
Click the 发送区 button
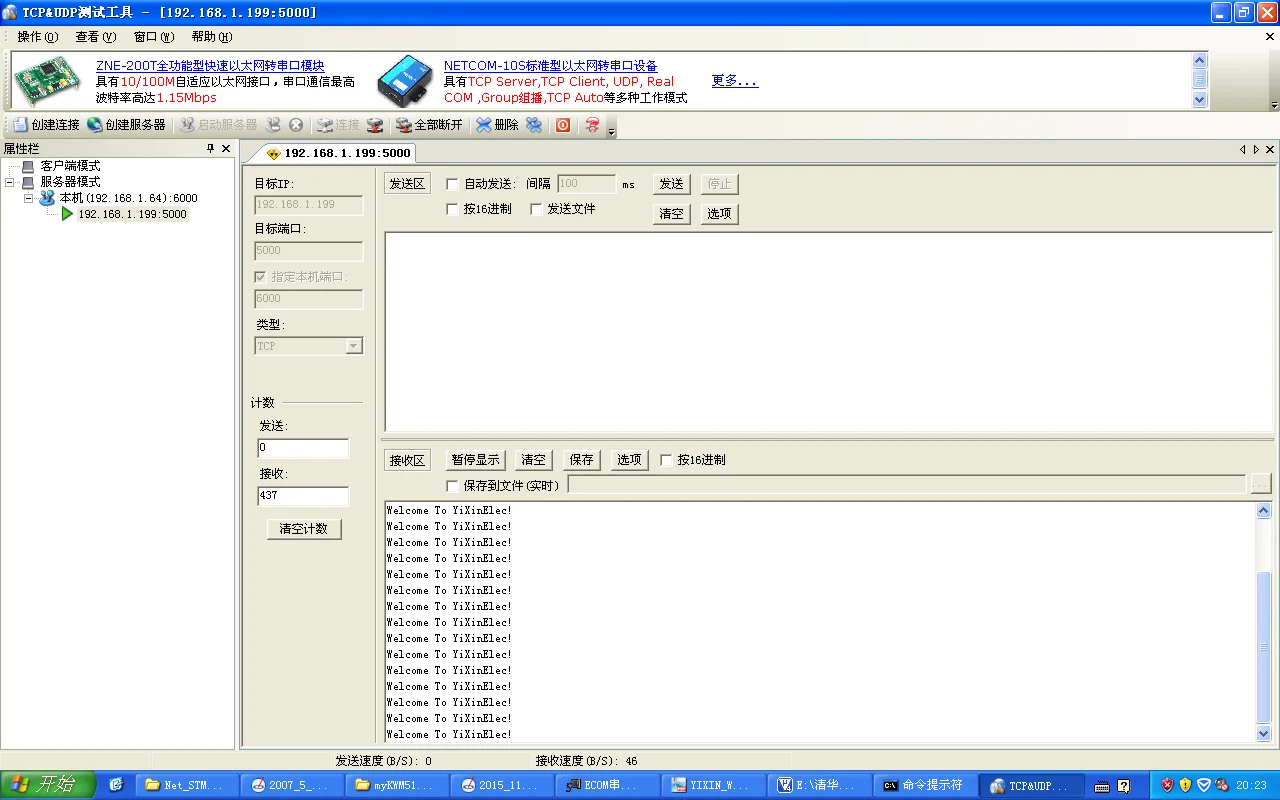point(407,184)
